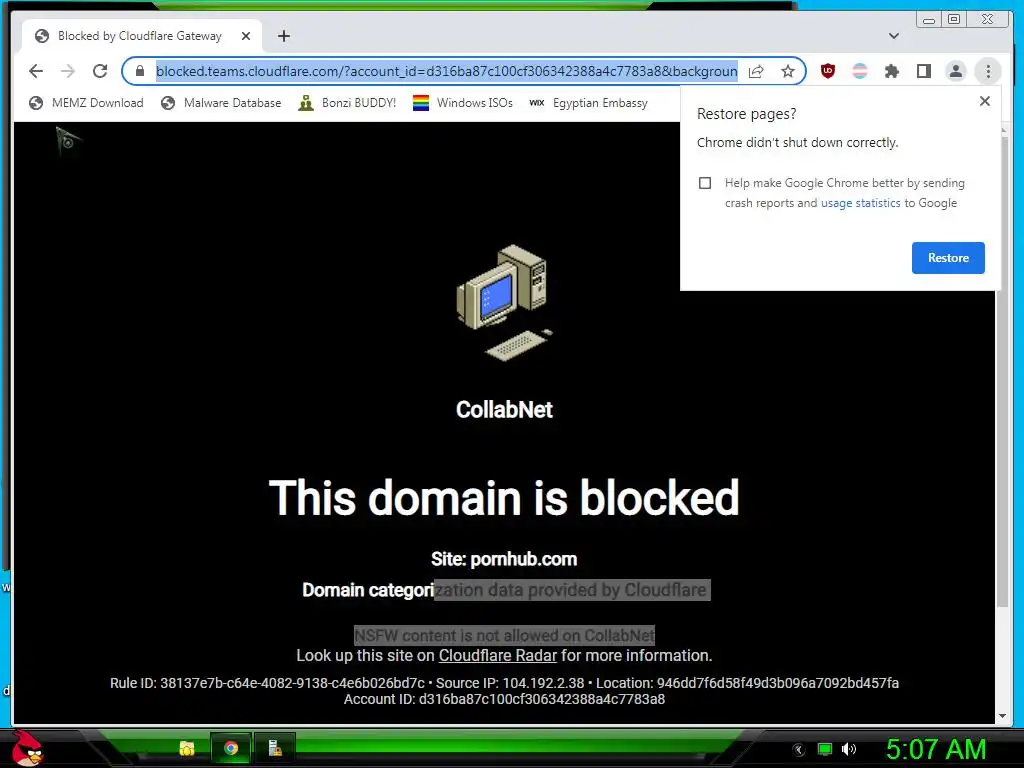Click the forward navigation arrow
Image resolution: width=1024 pixels, height=768 pixels.
(x=68, y=71)
